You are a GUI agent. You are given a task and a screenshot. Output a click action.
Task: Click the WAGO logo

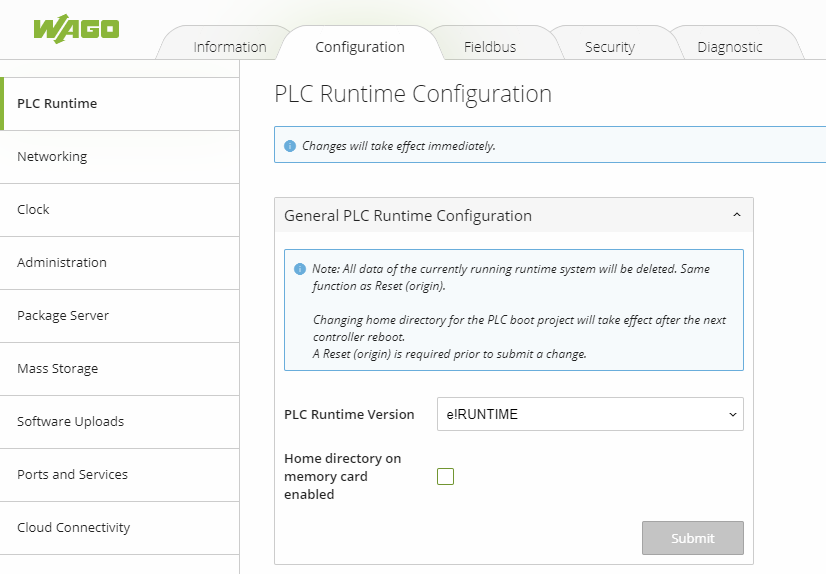(76, 28)
